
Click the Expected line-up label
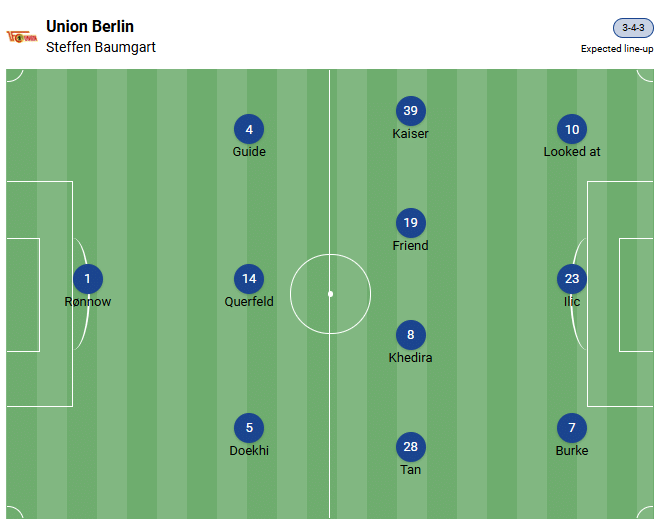(x=617, y=49)
